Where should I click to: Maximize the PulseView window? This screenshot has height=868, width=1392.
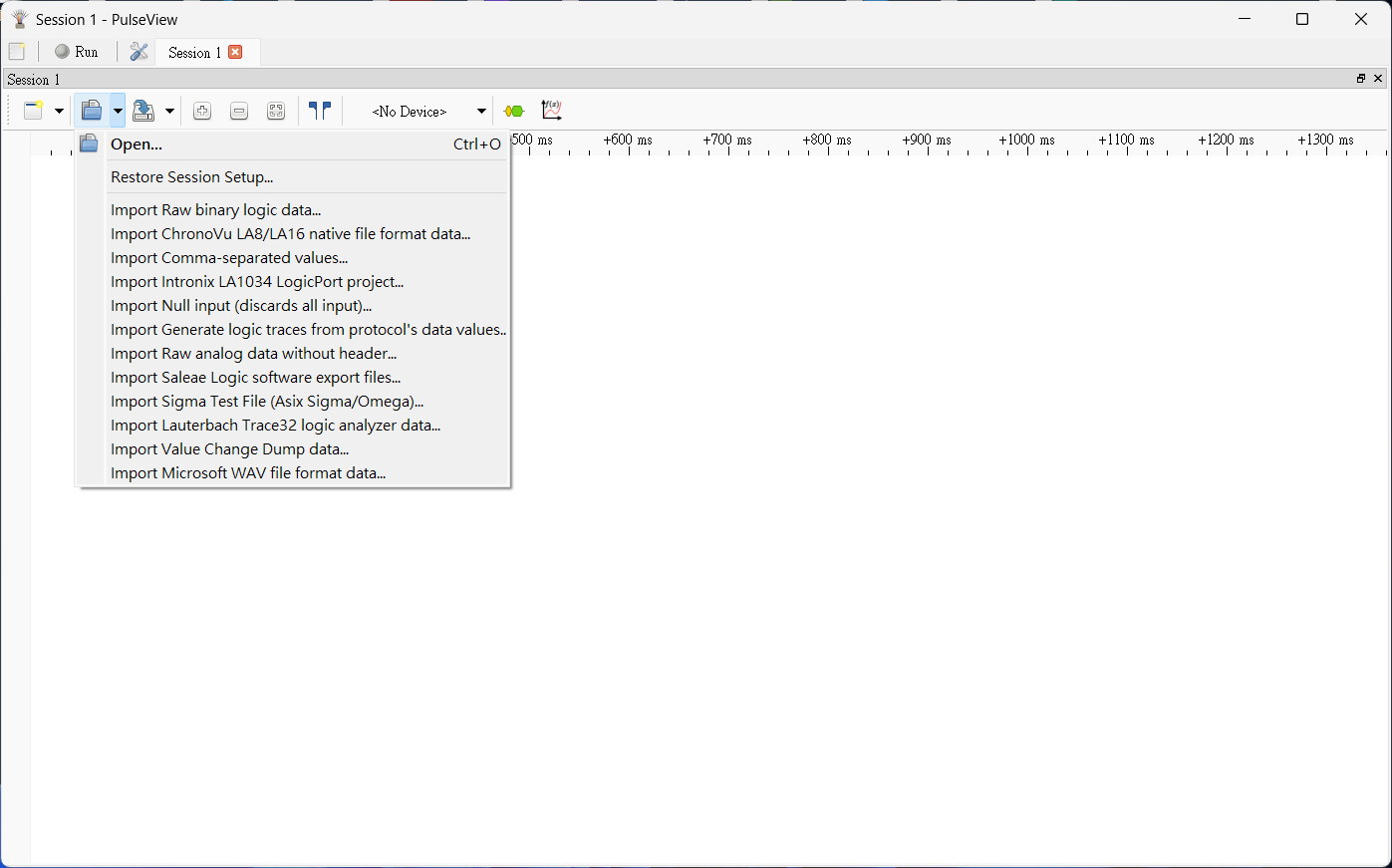click(x=1302, y=19)
